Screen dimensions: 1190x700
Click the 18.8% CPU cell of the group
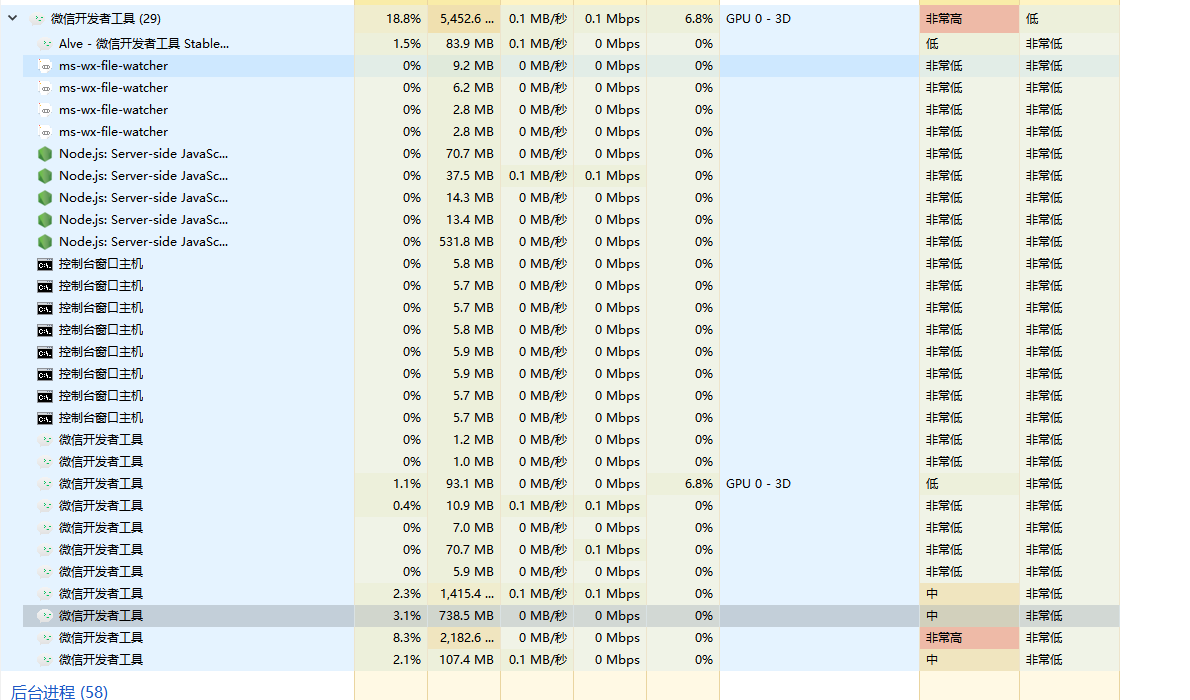(x=391, y=19)
